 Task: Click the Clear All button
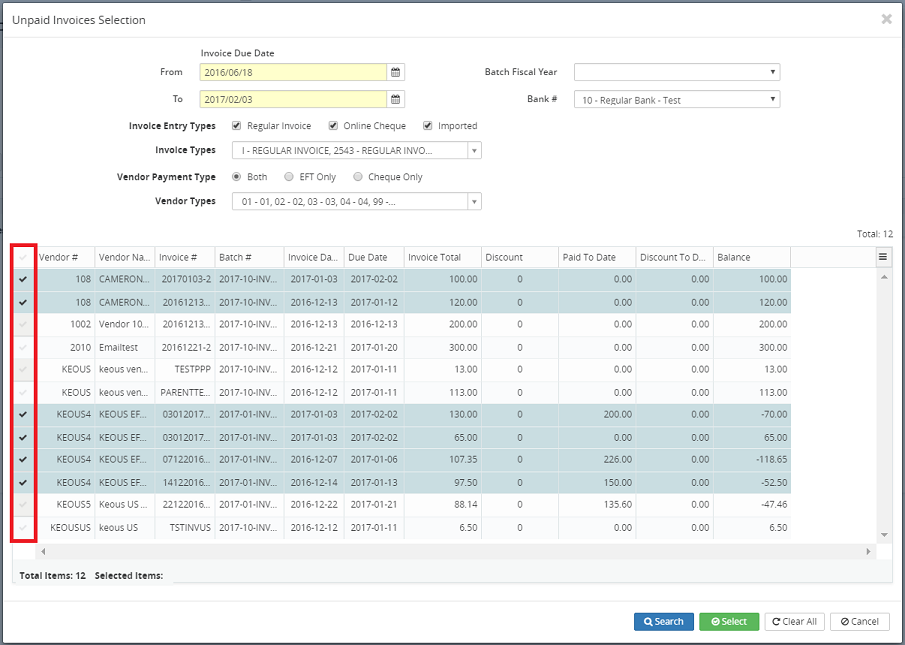pyautogui.click(x=793, y=621)
